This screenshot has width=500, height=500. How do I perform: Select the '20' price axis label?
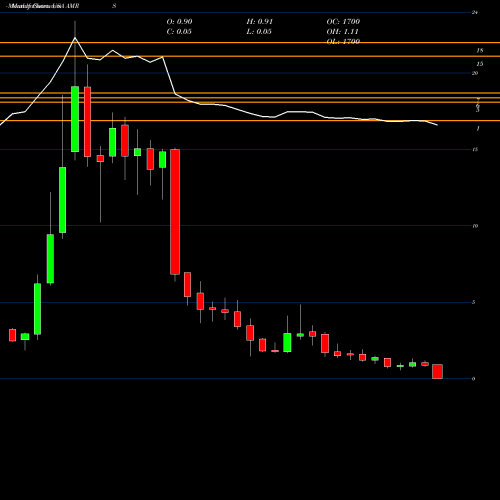pyautogui.click(x=475, y=73)
